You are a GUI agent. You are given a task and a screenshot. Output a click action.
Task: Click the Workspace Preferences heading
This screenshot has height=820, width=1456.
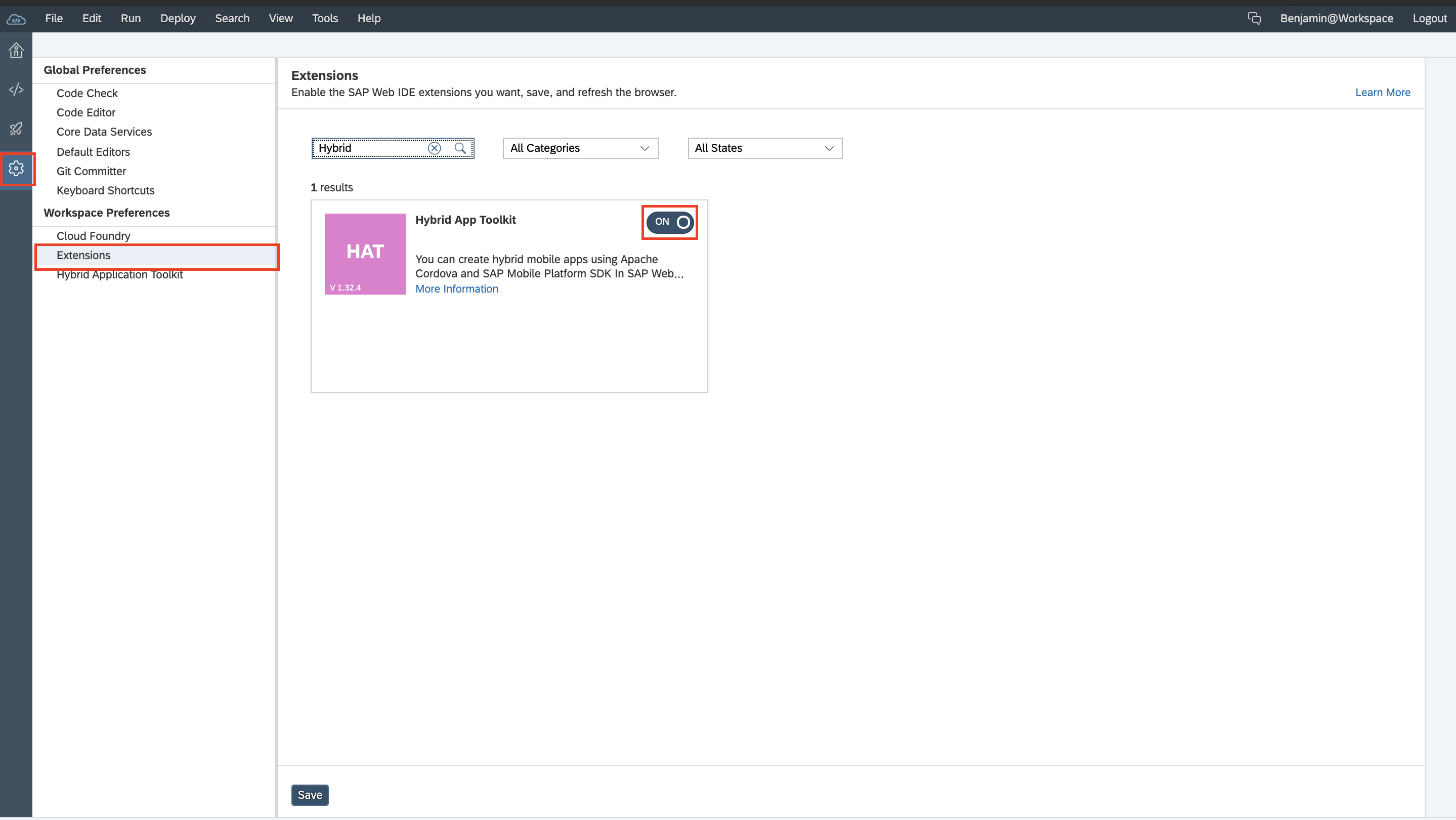106,213
